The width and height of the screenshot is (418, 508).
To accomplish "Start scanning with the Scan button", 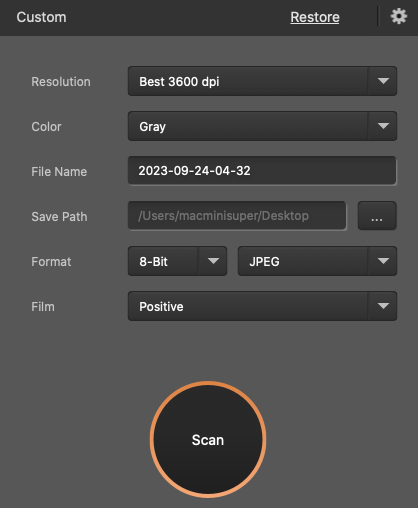I will pyautogui.click(x=208, y=440).
